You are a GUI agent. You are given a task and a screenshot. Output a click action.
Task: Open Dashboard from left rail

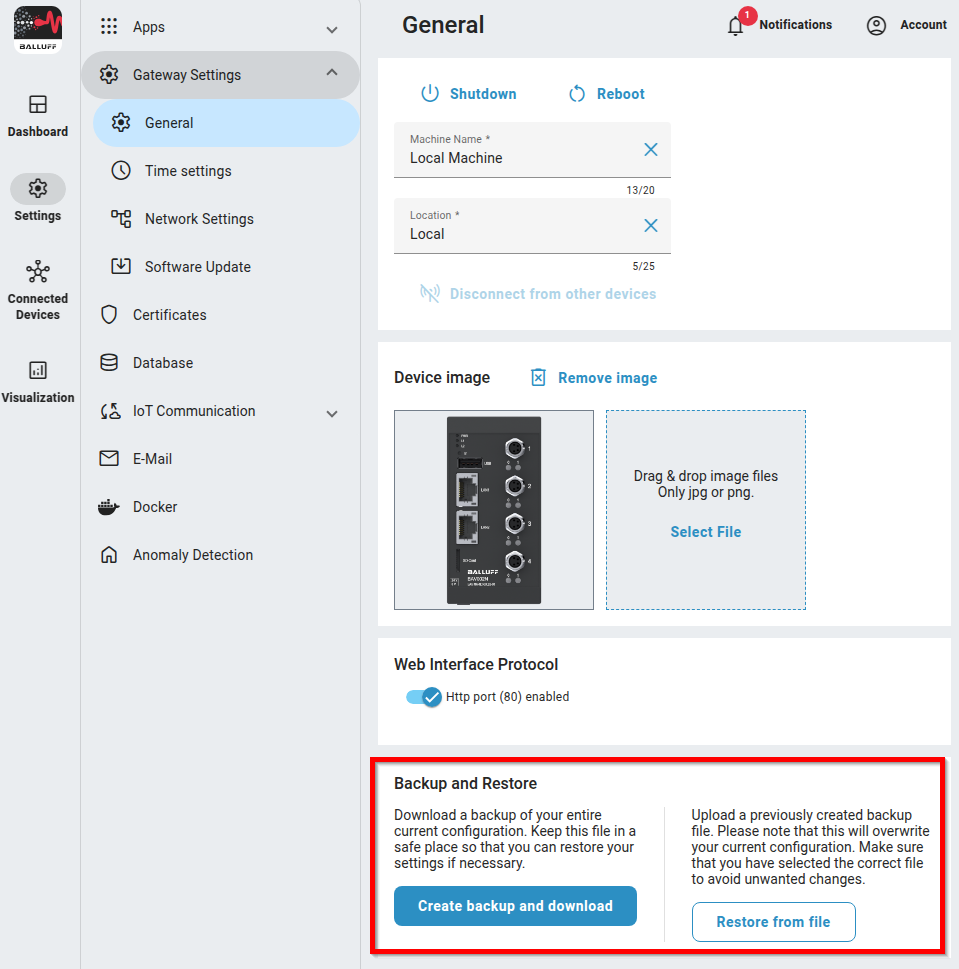tap(38, 116)
